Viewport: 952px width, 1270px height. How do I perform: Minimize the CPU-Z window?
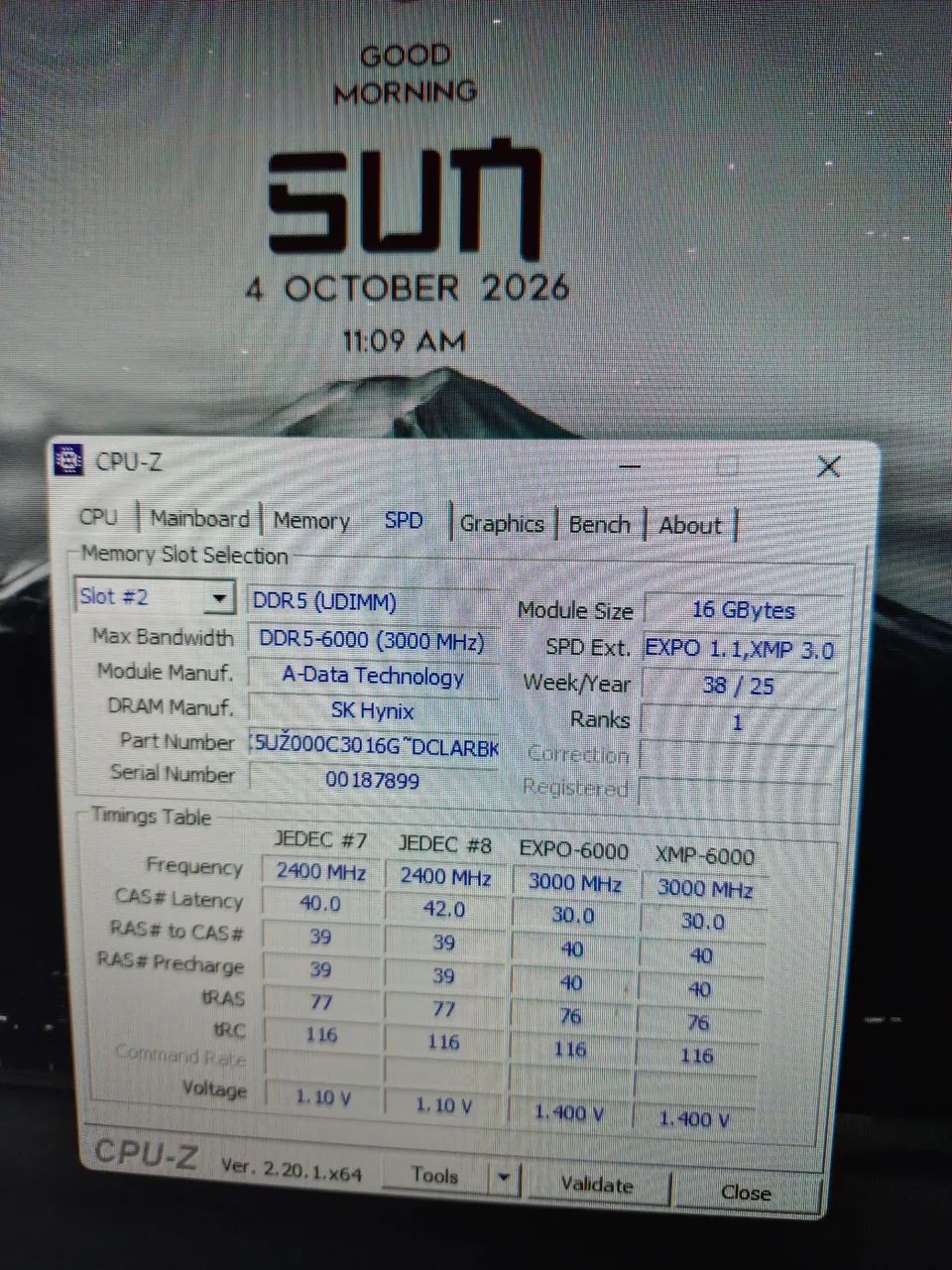point(631,464)
